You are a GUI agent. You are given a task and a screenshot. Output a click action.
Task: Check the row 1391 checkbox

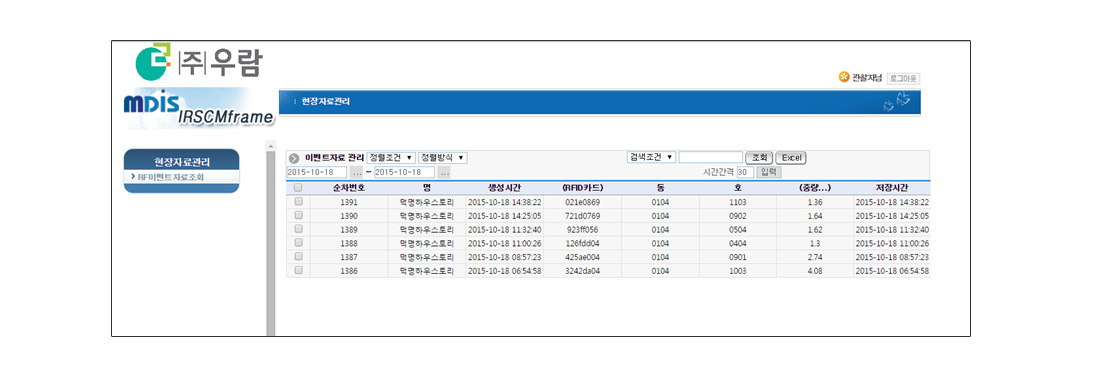(298, 201)
